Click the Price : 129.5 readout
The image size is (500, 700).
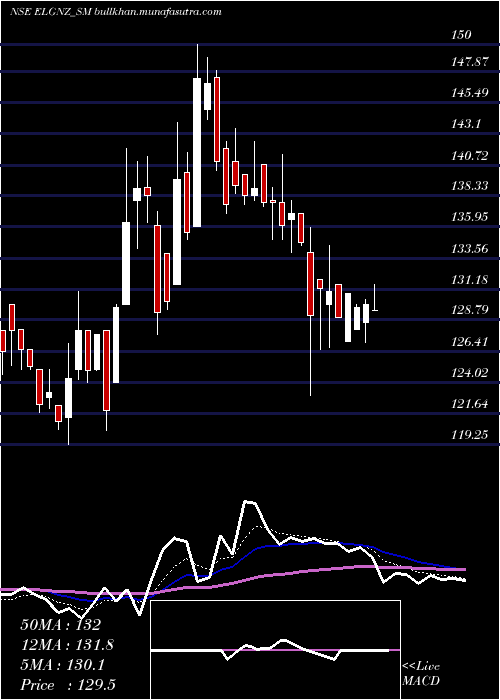68,685
